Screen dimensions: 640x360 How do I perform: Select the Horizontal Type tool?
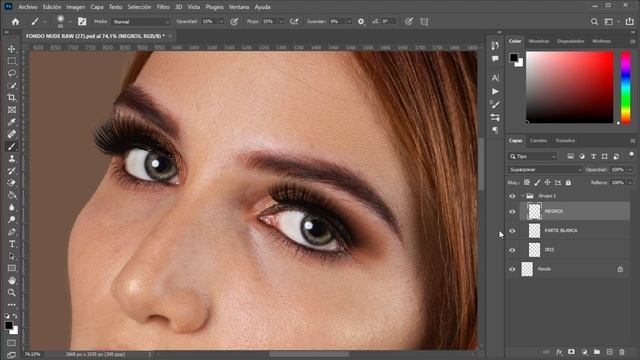tap(11, 244)
